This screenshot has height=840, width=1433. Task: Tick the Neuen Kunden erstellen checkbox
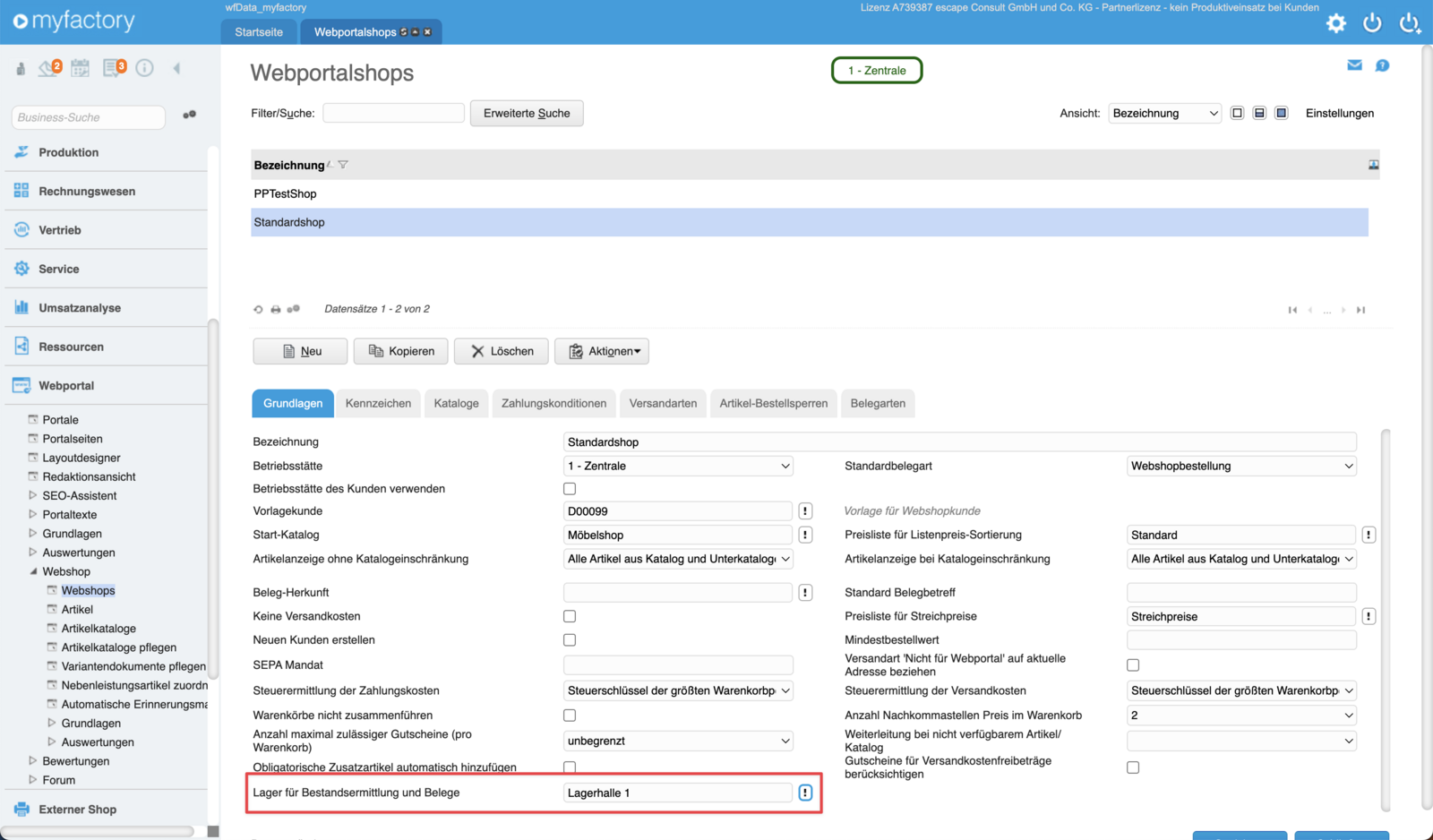570,640
